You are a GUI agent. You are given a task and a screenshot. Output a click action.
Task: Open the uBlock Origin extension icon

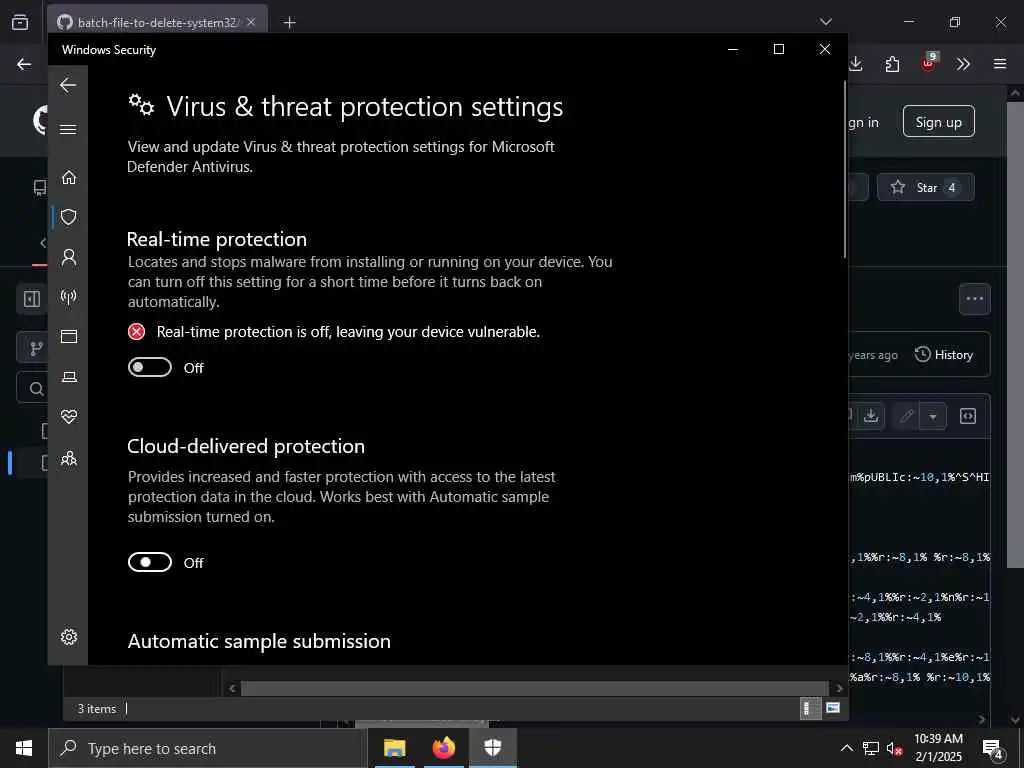coord(929,63)
